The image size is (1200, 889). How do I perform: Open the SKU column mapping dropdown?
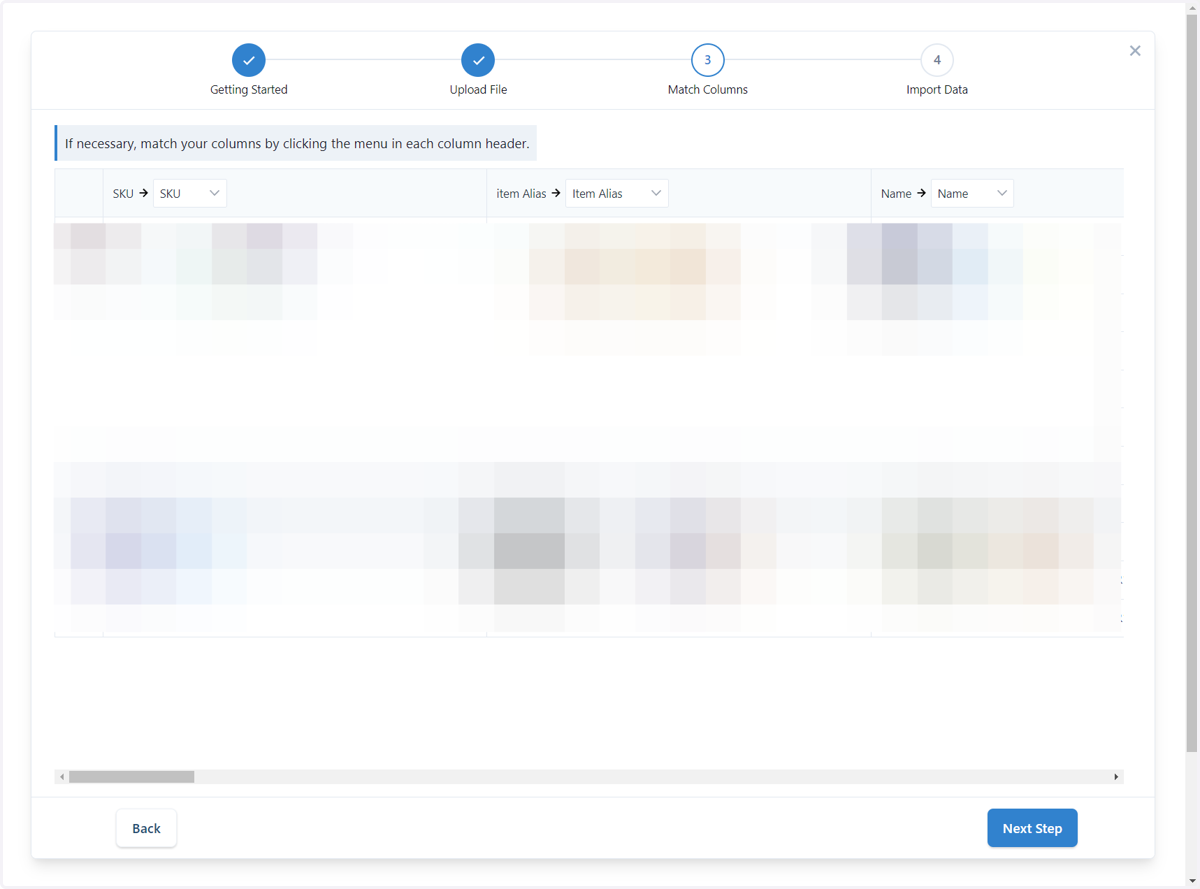click(190, 194)
